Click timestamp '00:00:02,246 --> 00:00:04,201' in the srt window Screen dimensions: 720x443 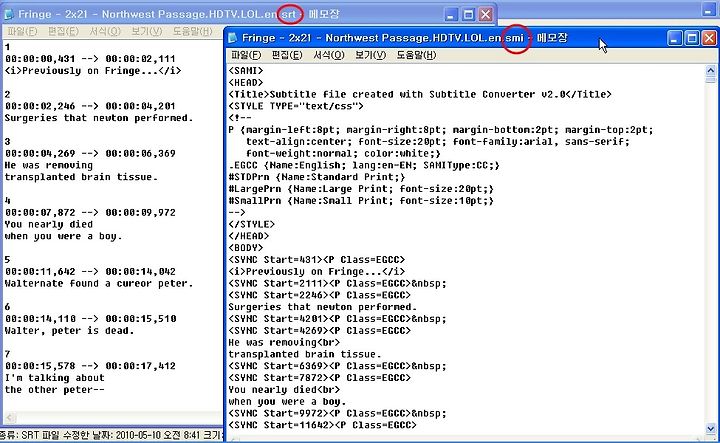pyautogui.click(x=90, y=106)
